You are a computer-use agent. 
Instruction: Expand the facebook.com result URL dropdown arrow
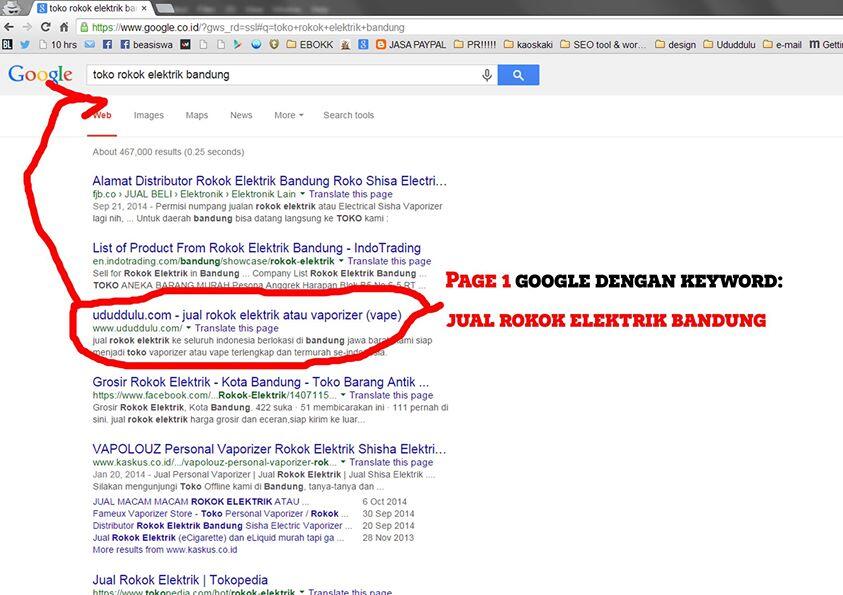pyautogui.click(x=343, y=395)
